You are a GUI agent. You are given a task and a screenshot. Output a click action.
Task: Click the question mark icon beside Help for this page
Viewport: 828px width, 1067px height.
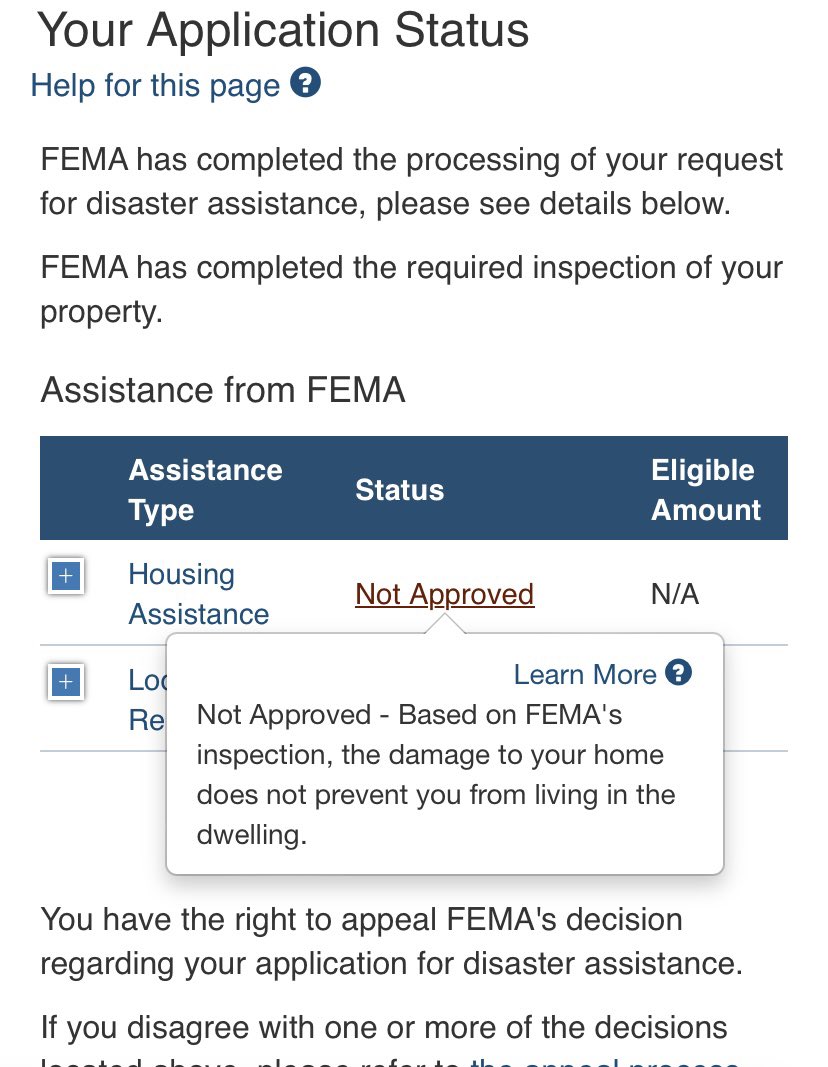305,84
